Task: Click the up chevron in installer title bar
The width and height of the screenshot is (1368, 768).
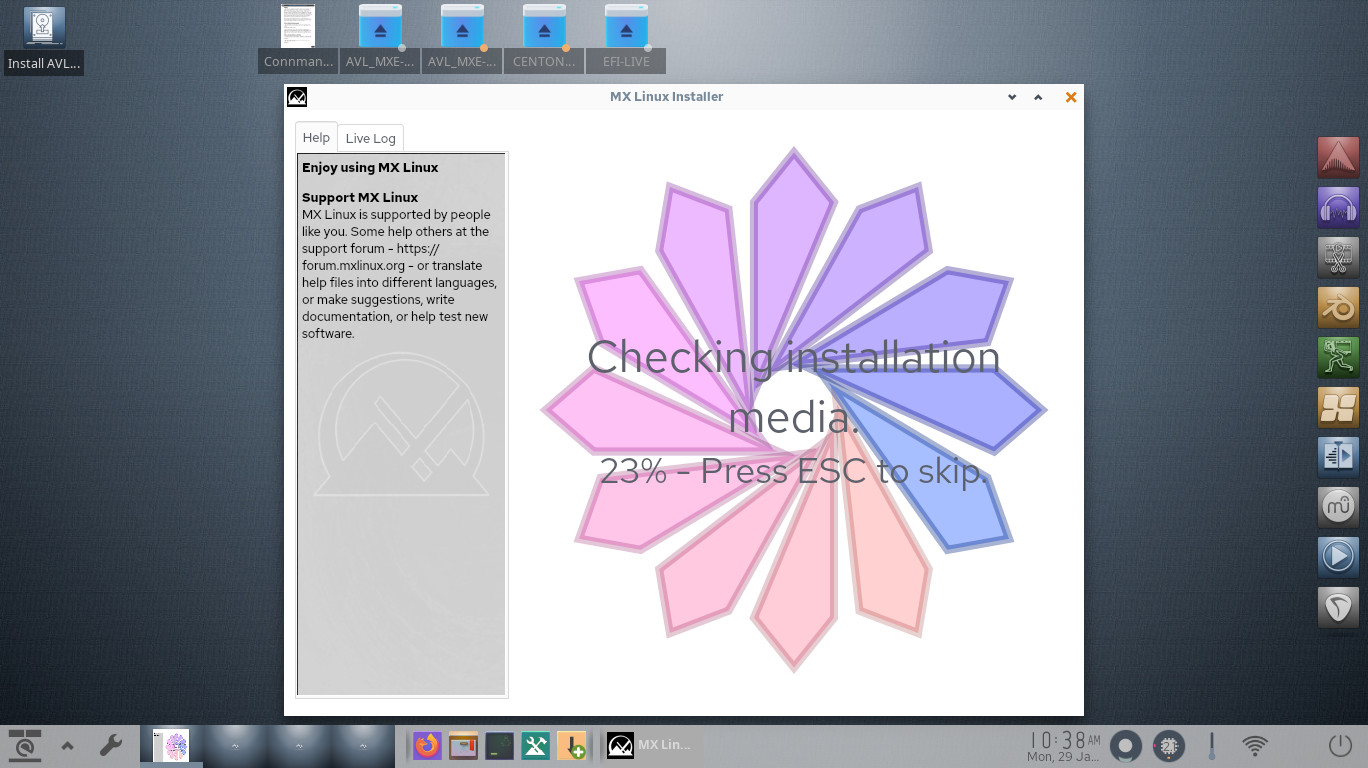Action: coord(1038,97)
